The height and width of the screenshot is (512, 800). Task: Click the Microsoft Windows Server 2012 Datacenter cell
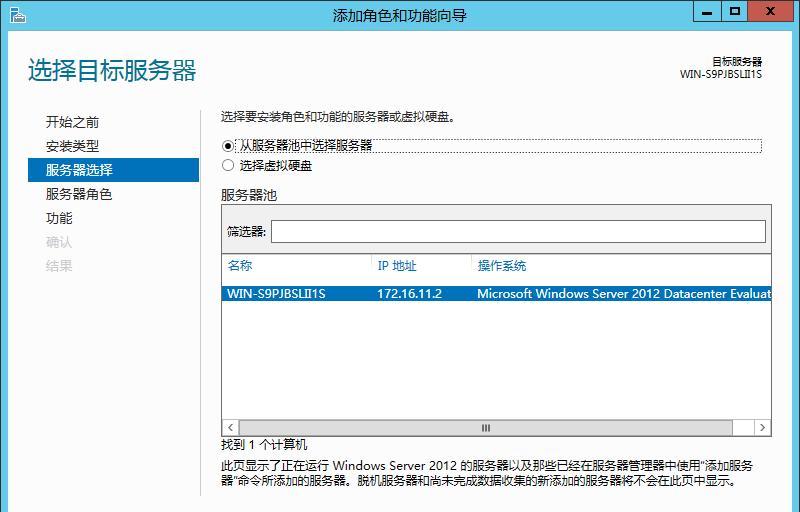623,294
